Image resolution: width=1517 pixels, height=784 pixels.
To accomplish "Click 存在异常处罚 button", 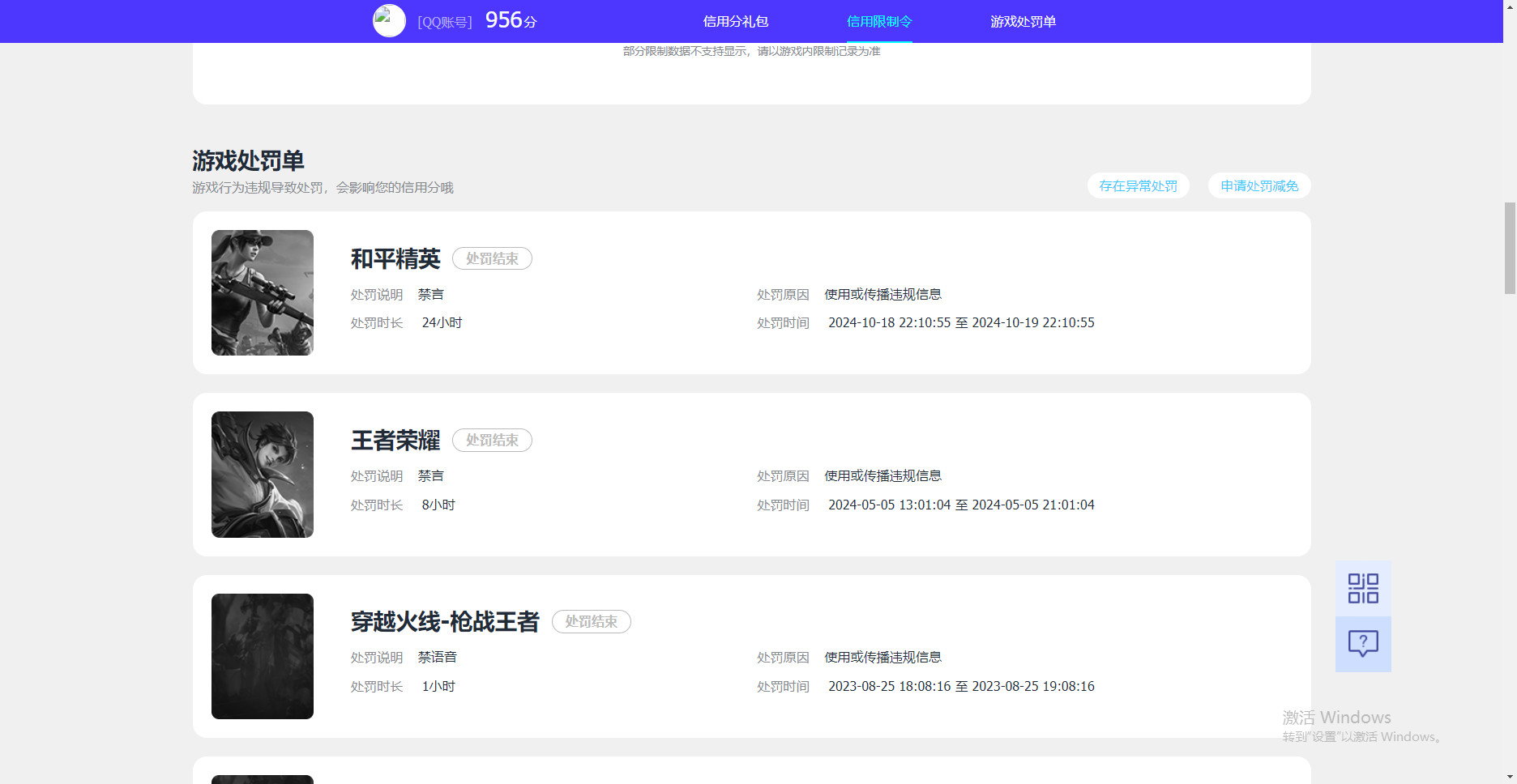I will tap(1138, 185).
